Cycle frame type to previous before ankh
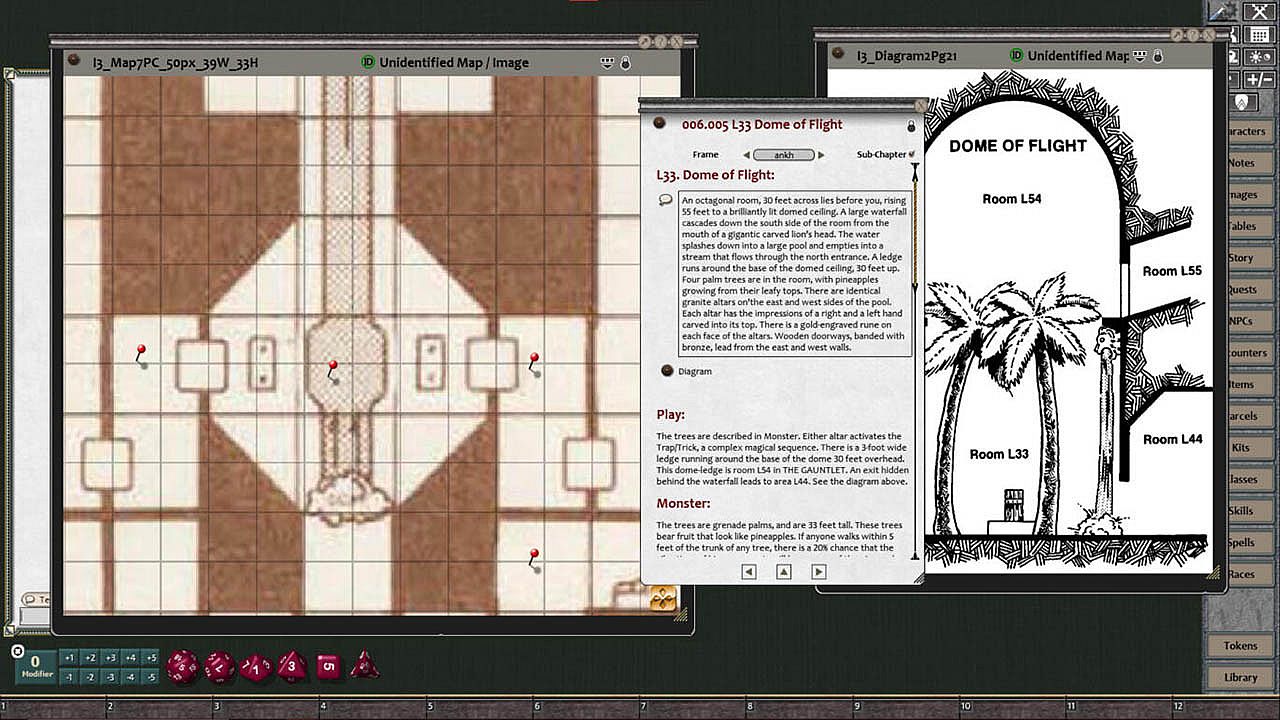The image size is (1280, 720). (x=746, y=155)
